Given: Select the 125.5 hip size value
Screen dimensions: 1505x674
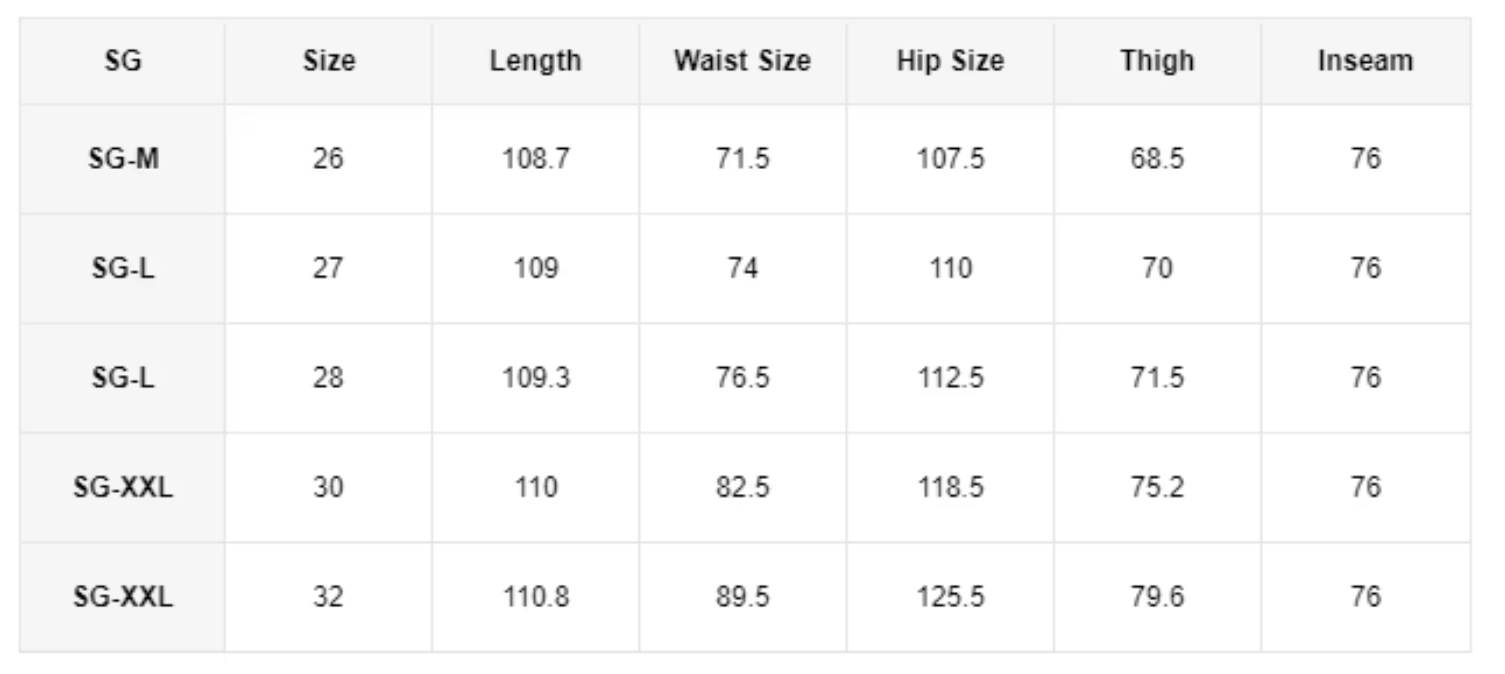Looking at the screenshot, I should (949, 597).
